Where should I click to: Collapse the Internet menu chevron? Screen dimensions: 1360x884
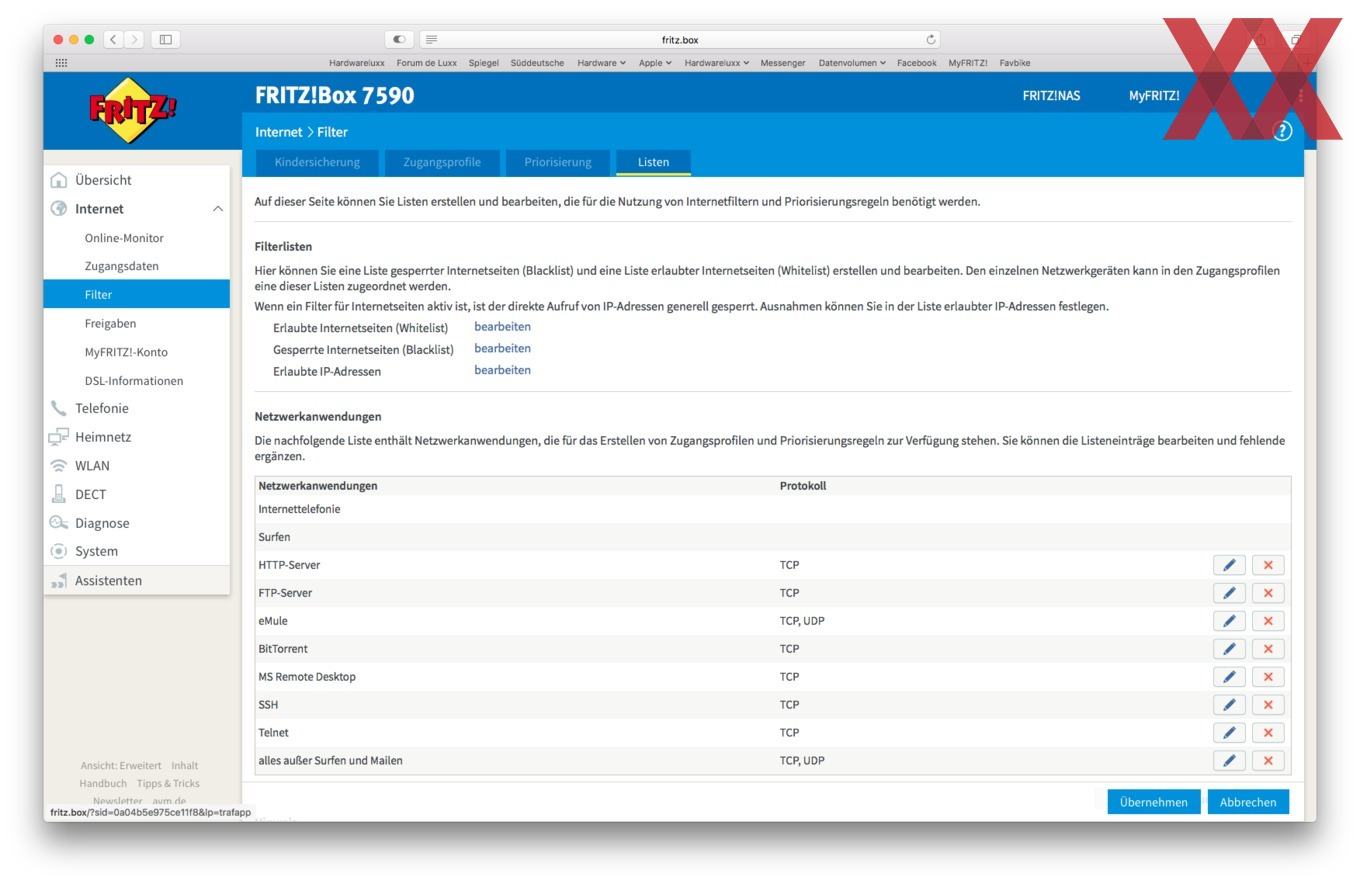pyautogui.click(x=217, y=209)
